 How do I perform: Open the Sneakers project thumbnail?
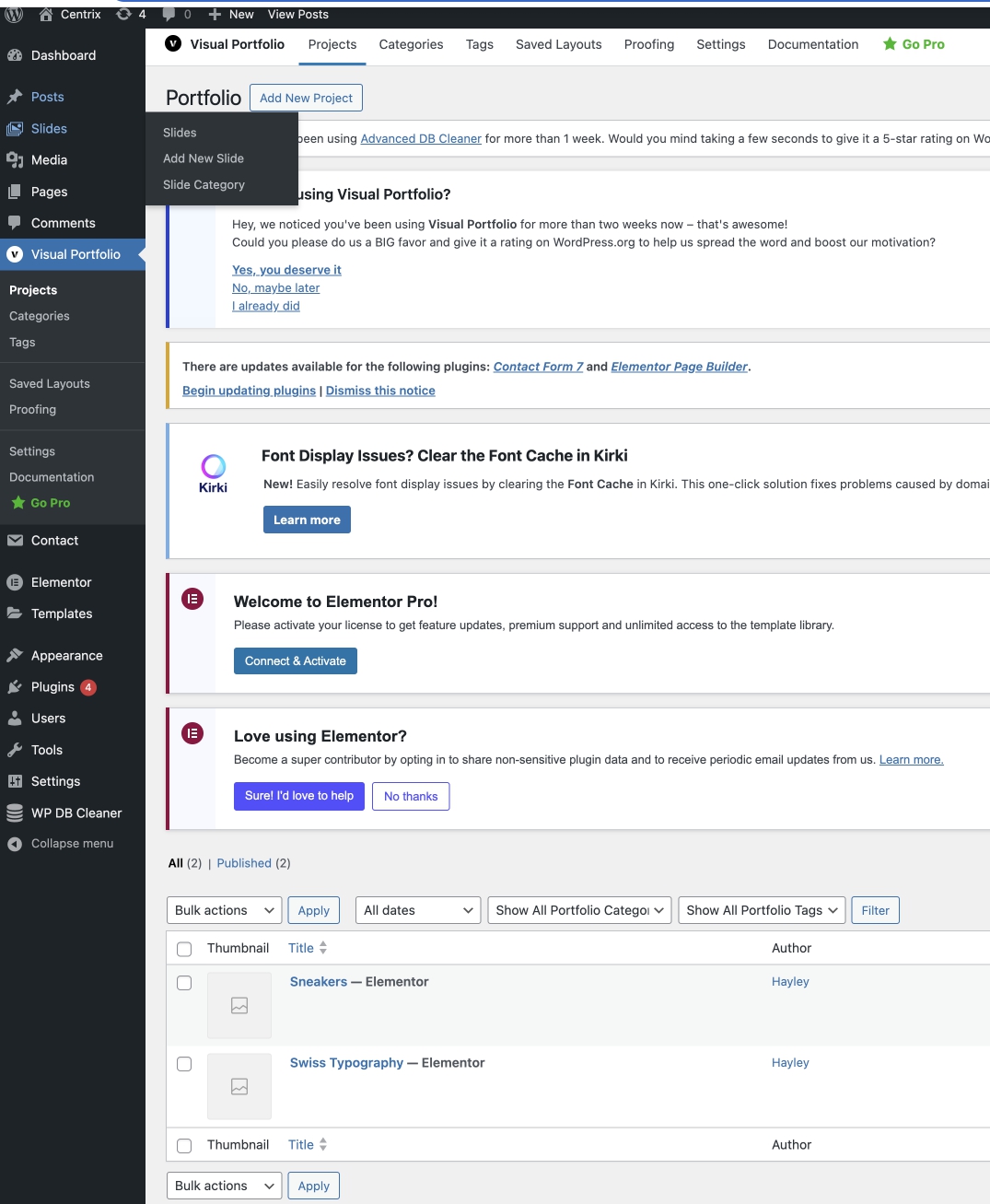pyautogui.click(x=239, y=1006)
